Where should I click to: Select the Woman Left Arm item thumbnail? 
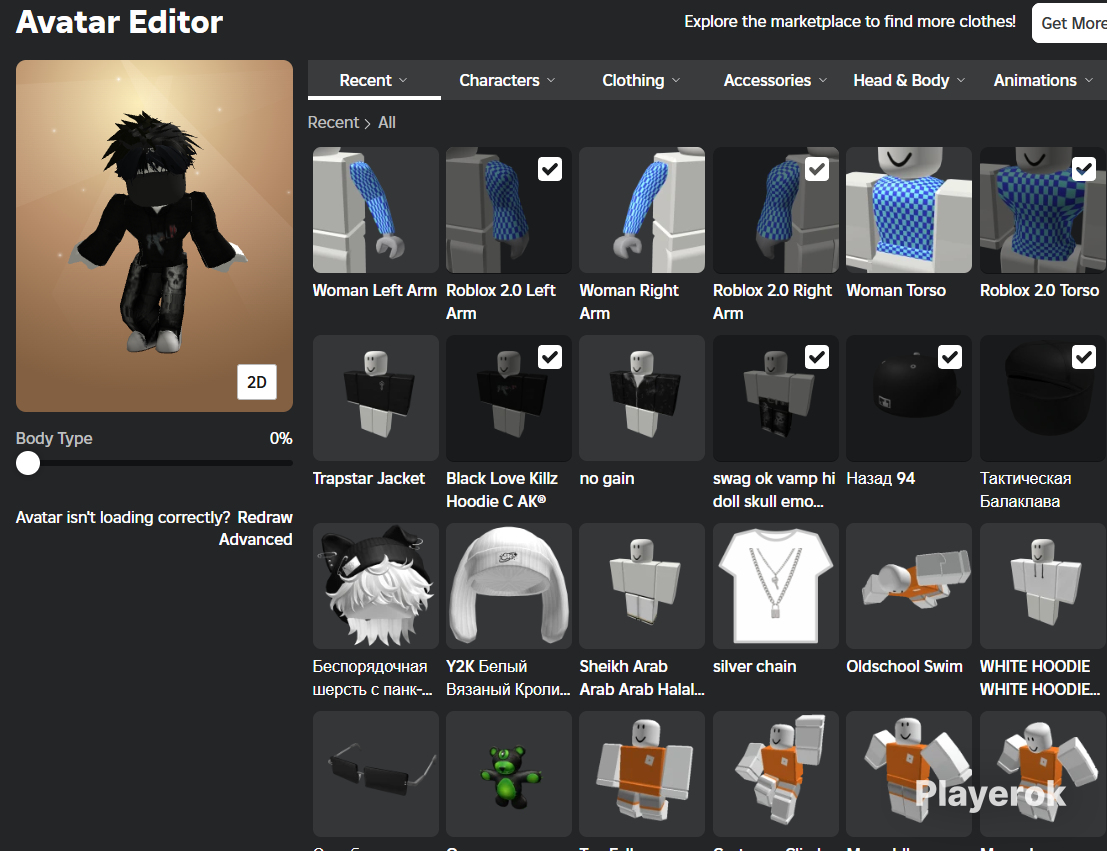click(376, 210)
